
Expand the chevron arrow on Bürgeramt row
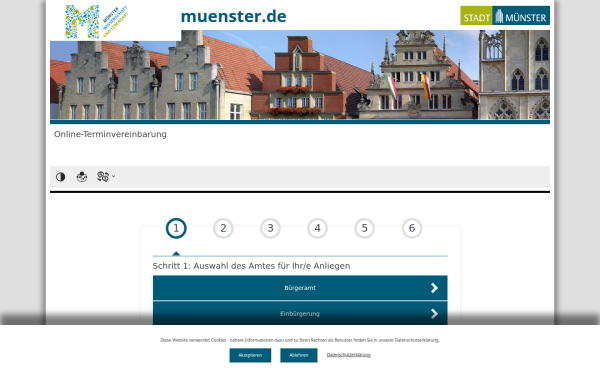point(434,288)
